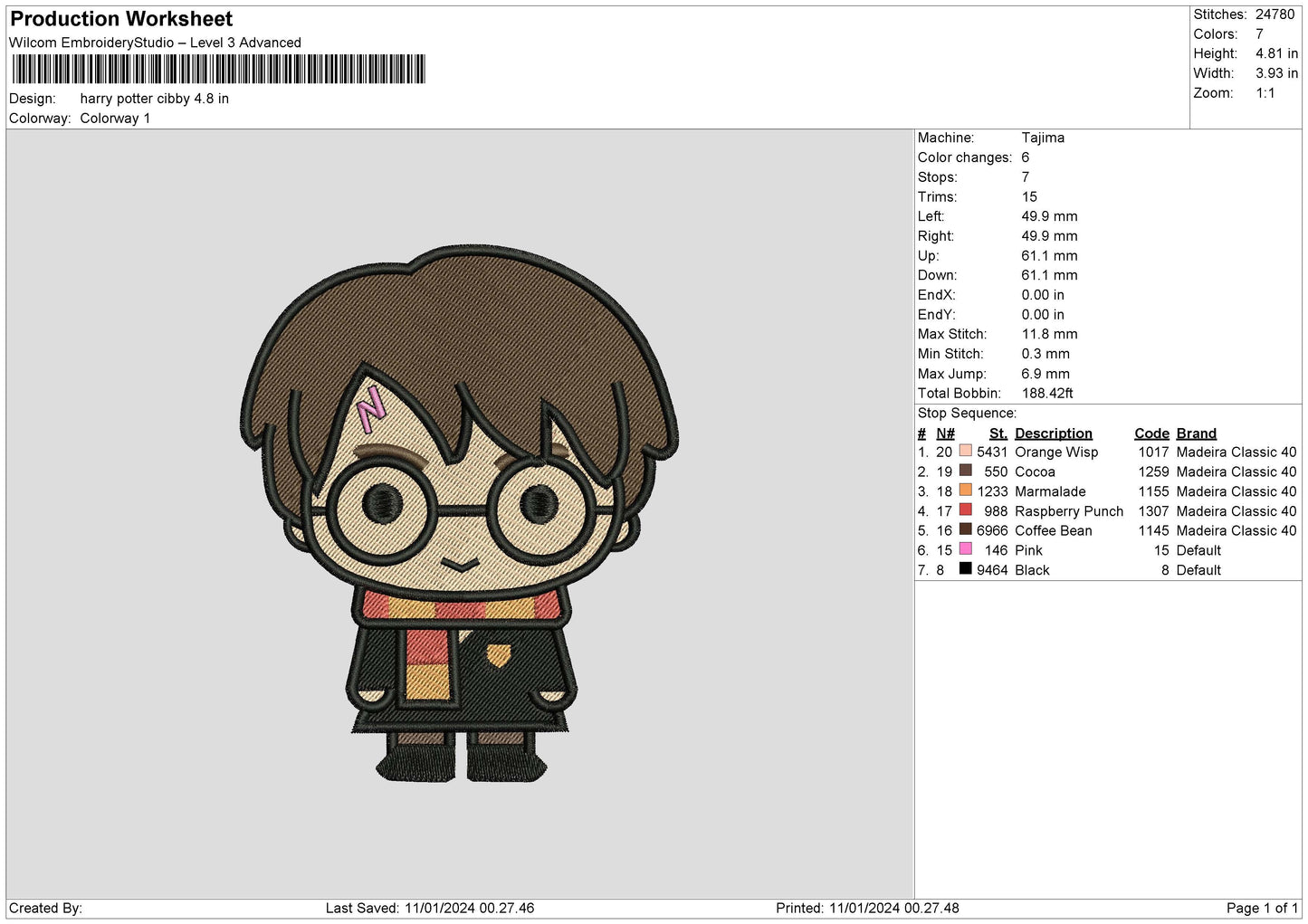Viewport: 1308px width, 924px height.
Task: Click the Raspberry Punch color swatch
Action: point(965,510)
